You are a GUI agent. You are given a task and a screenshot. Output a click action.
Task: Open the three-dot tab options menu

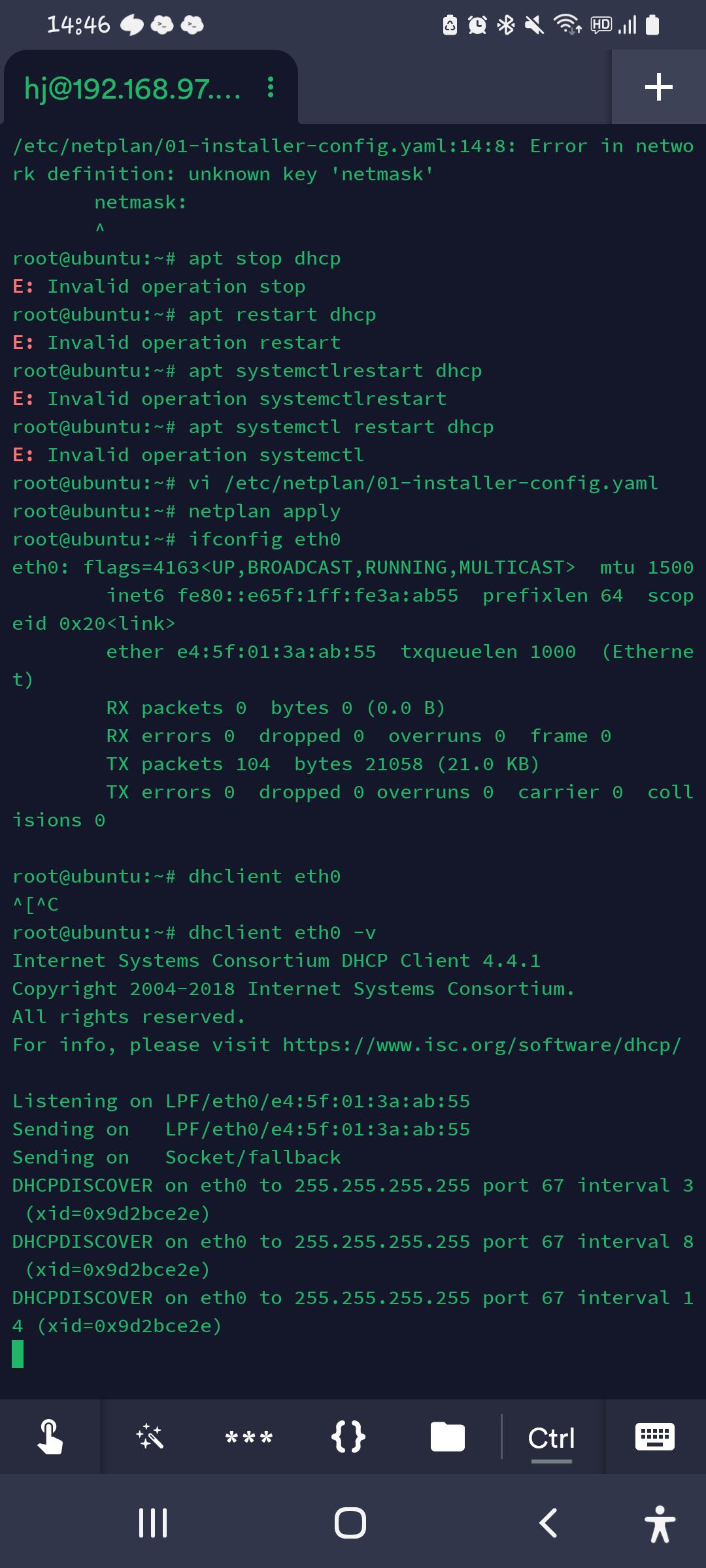pyautogui.click(x=270, y=88)
